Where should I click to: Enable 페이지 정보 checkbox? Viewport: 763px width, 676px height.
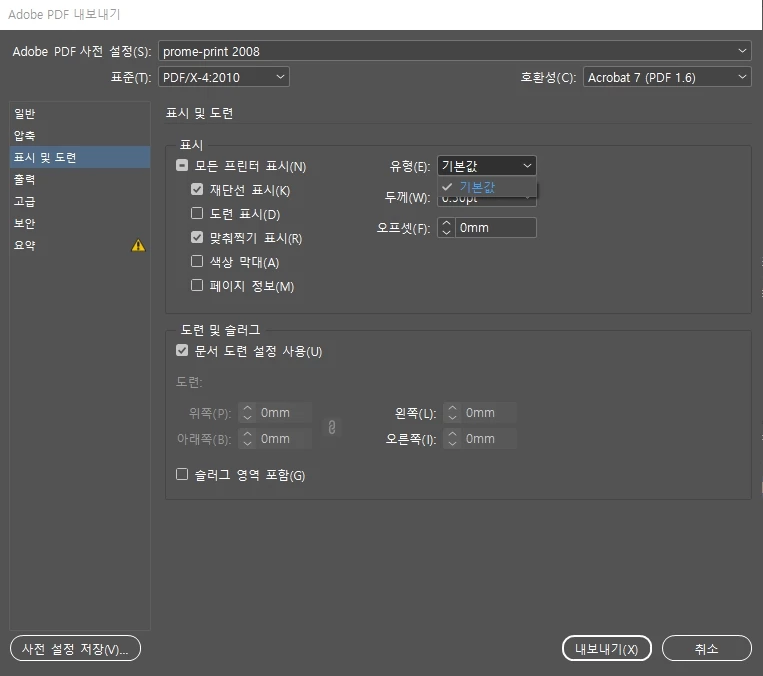pos(197,285)
